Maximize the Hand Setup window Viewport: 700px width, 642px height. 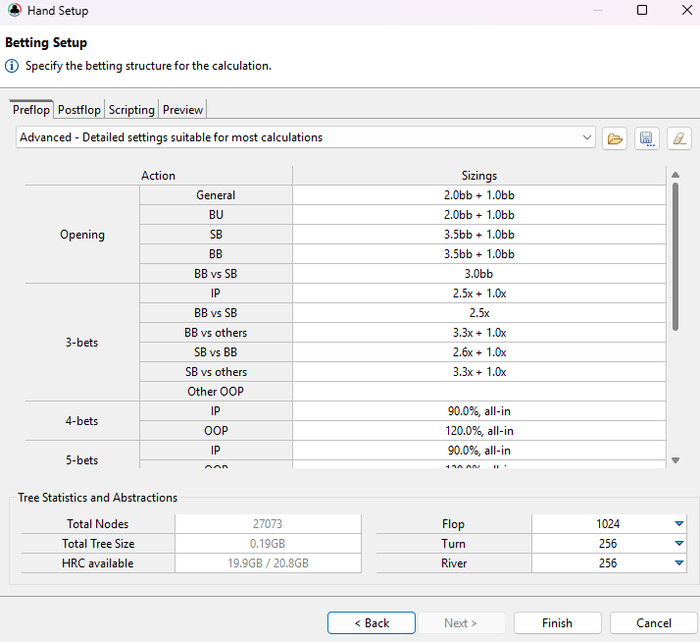tap(642, 10)
